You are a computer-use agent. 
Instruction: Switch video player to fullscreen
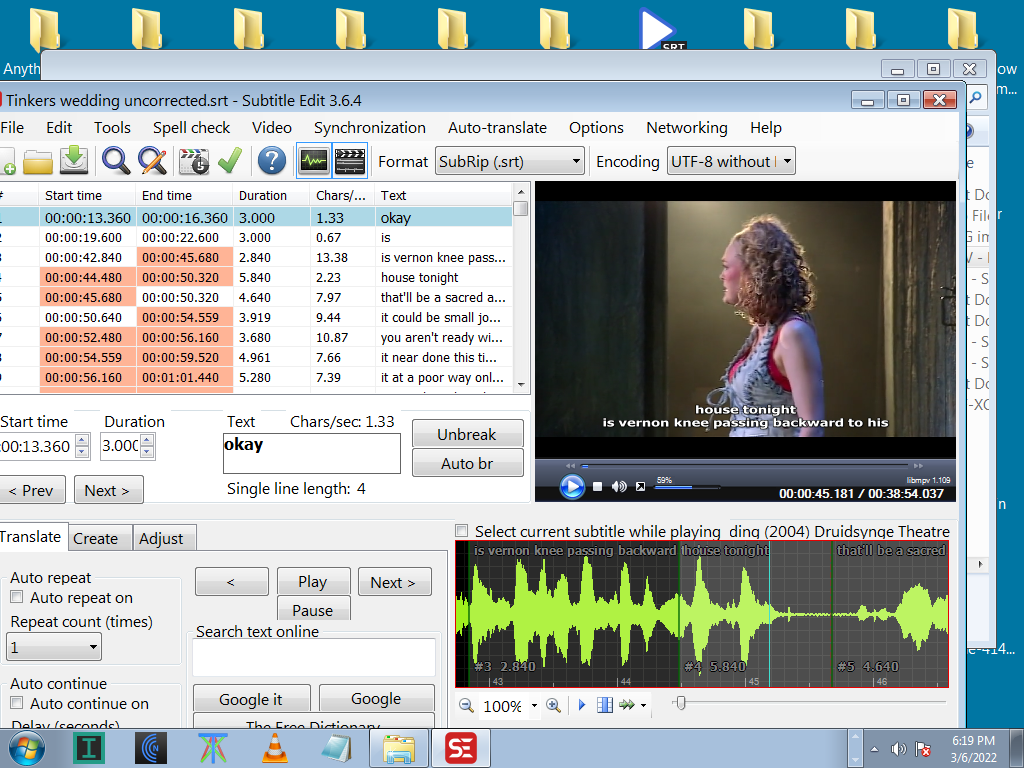[641, 487]
